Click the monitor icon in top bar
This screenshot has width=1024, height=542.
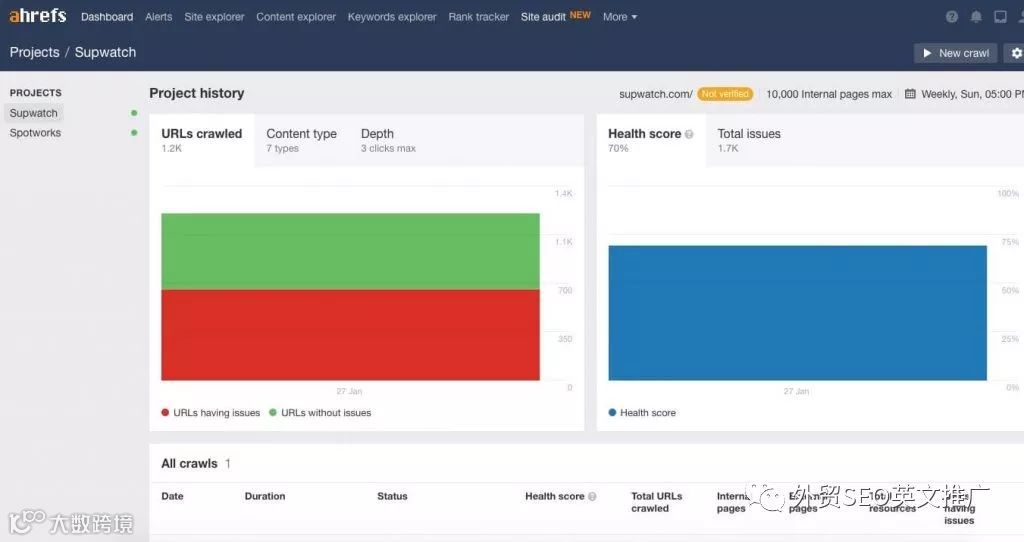[1000, 17]
